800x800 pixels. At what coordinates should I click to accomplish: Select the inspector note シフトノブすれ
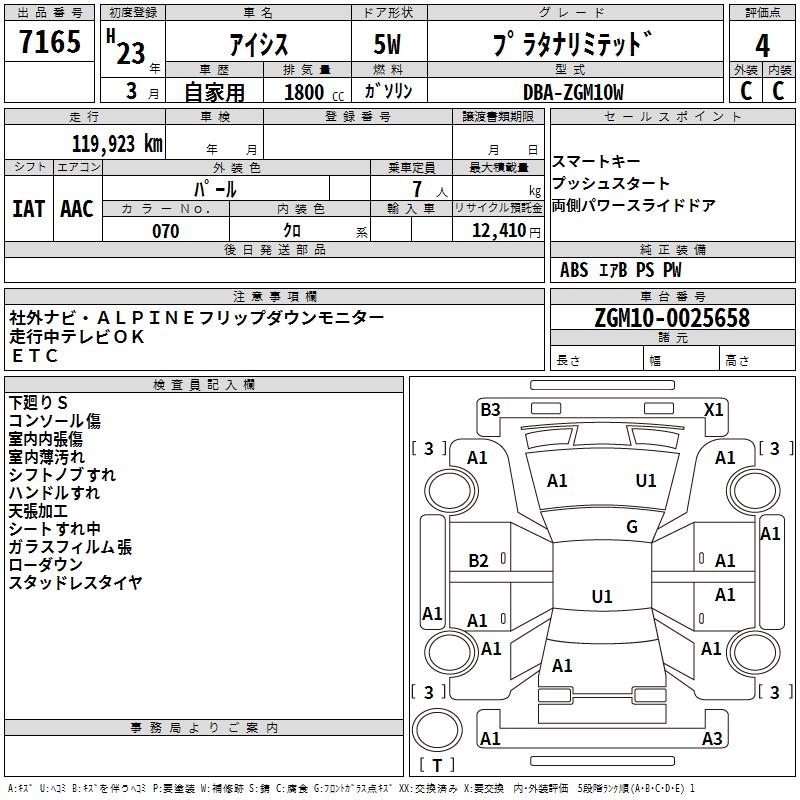[62, 474]
